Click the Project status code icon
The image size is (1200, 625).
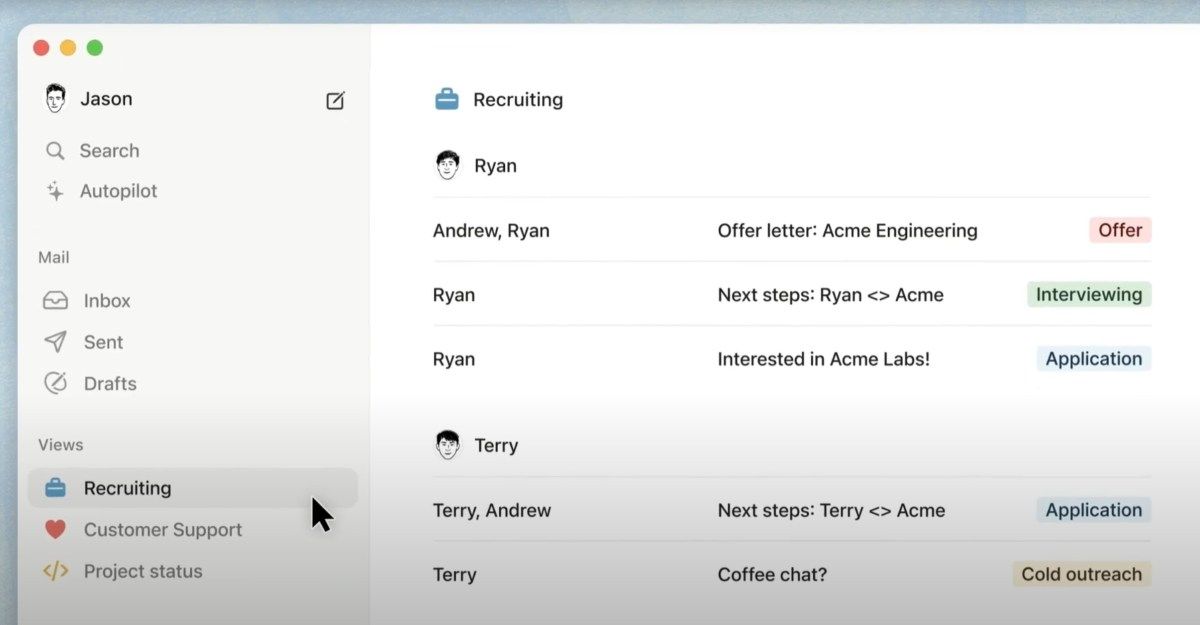click(x=54, y=571)
